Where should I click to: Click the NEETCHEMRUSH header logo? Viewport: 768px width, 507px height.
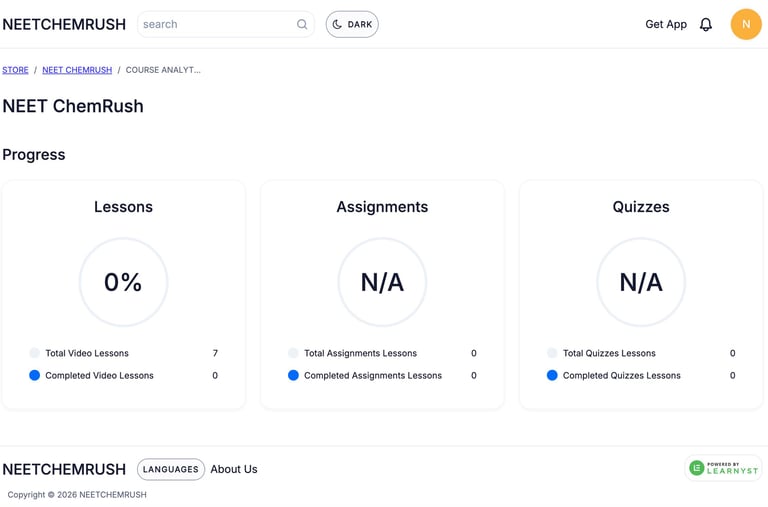coord(62,24)
